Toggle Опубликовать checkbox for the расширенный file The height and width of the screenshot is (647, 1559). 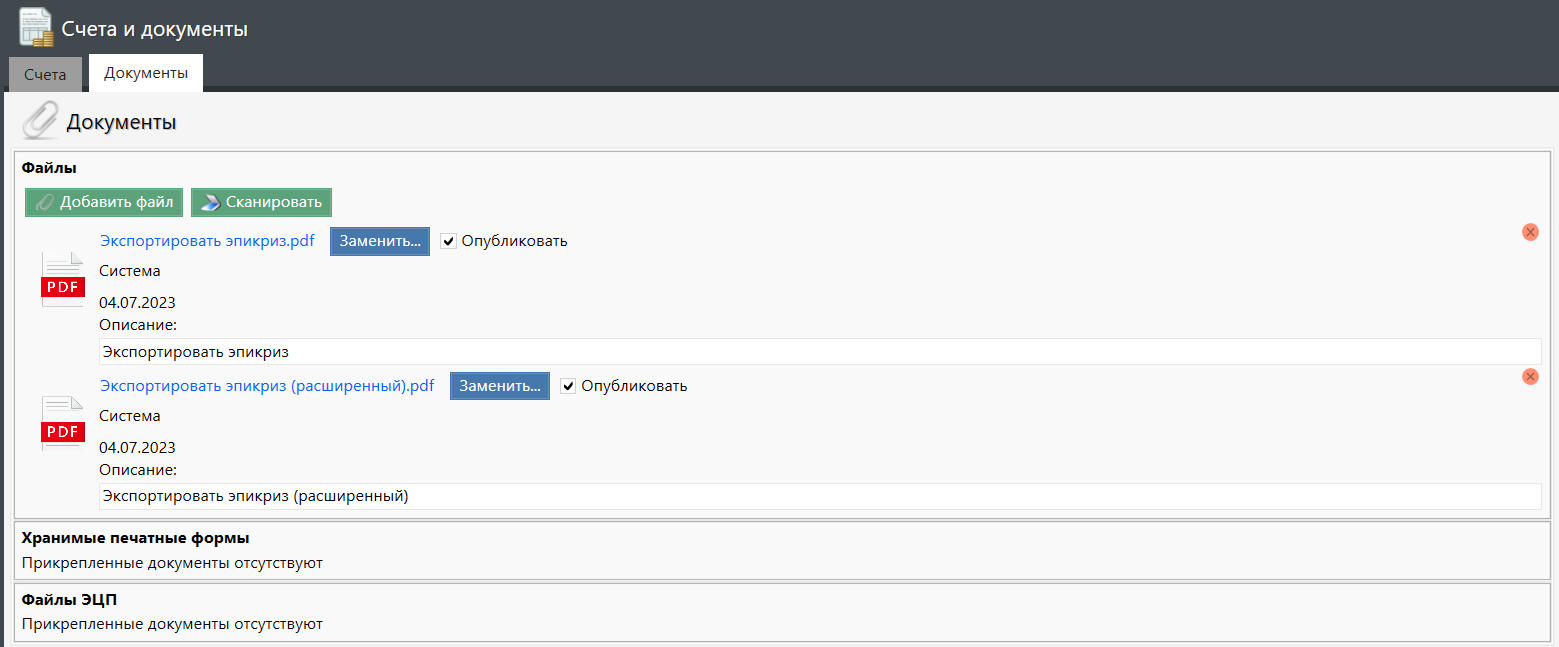[x=569, y=386]
